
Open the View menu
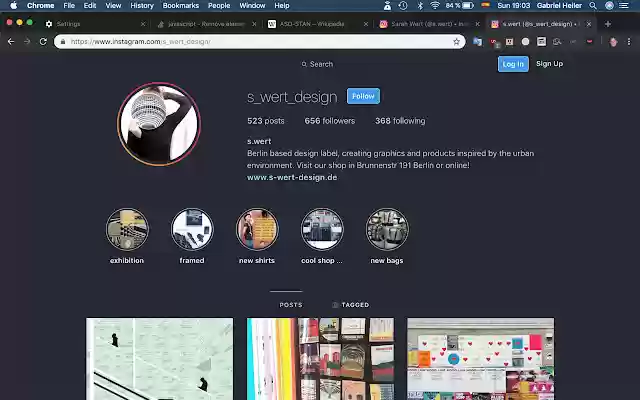[x=113, y=5]
